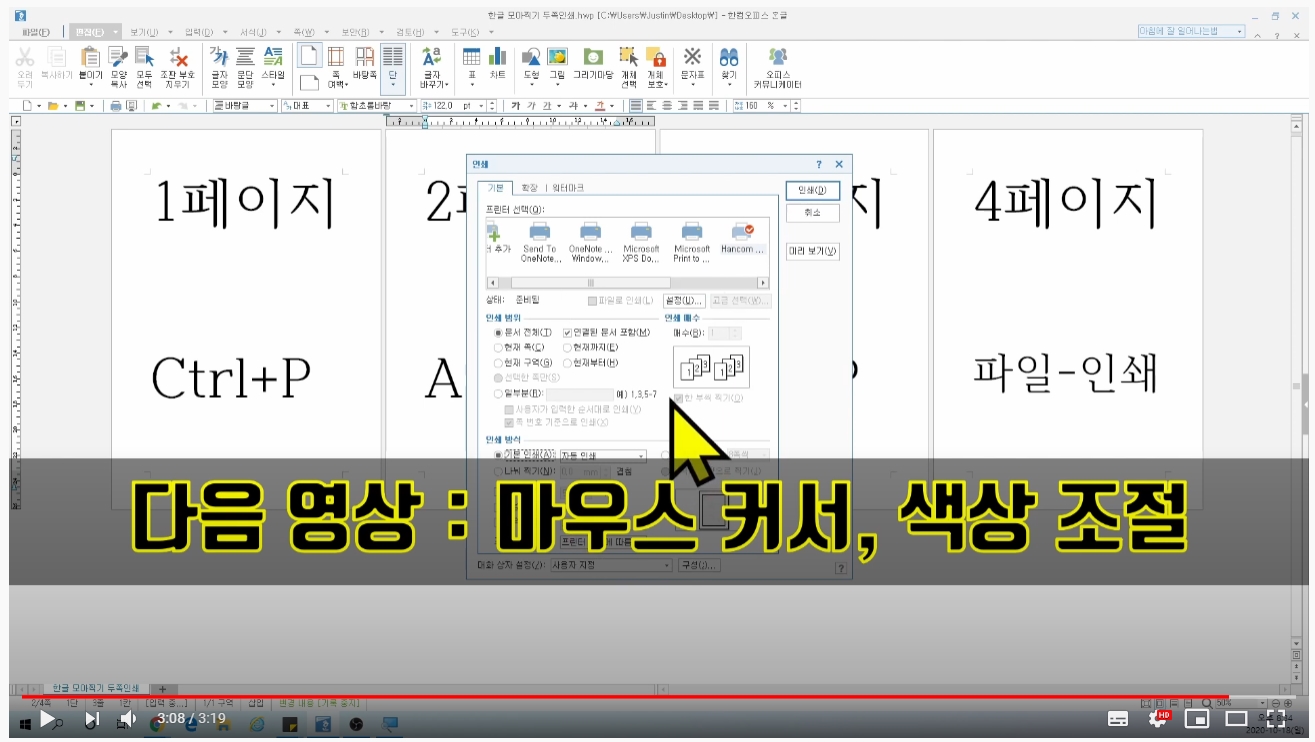1315x742 pixels.
Task: Click the Background Page (바탕쪽) icon
Action: point(365,57)
